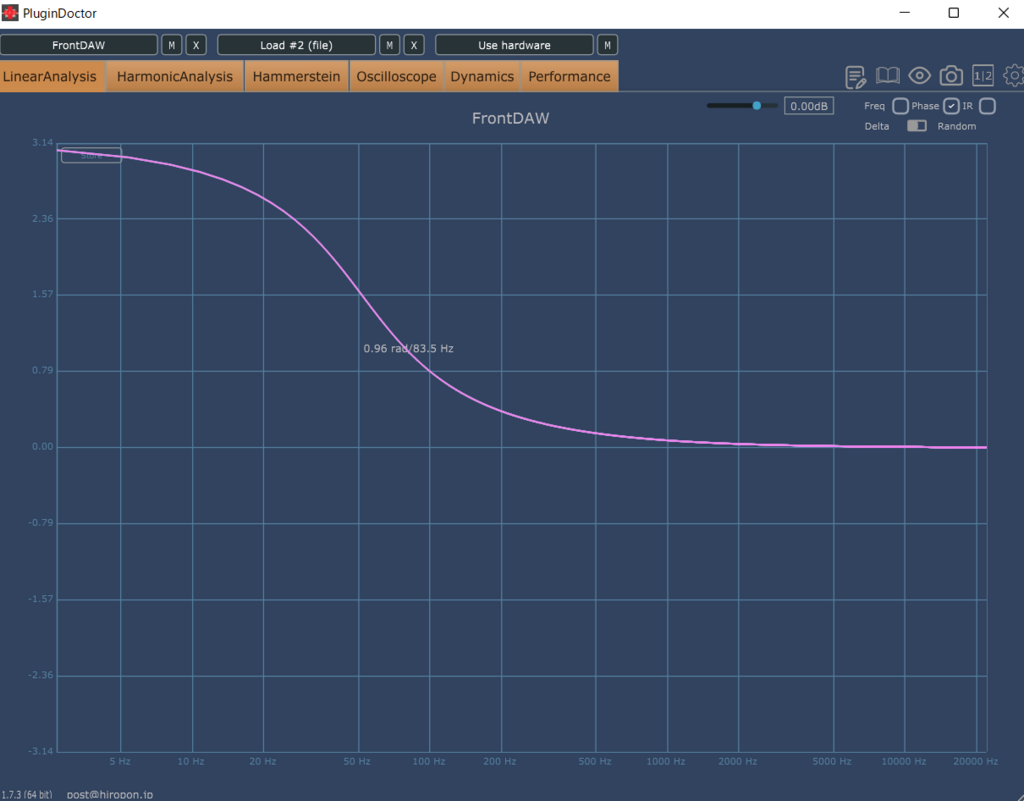Remove FrontDAW plugin with X button
1024x801 pixels.
[196, 45]
